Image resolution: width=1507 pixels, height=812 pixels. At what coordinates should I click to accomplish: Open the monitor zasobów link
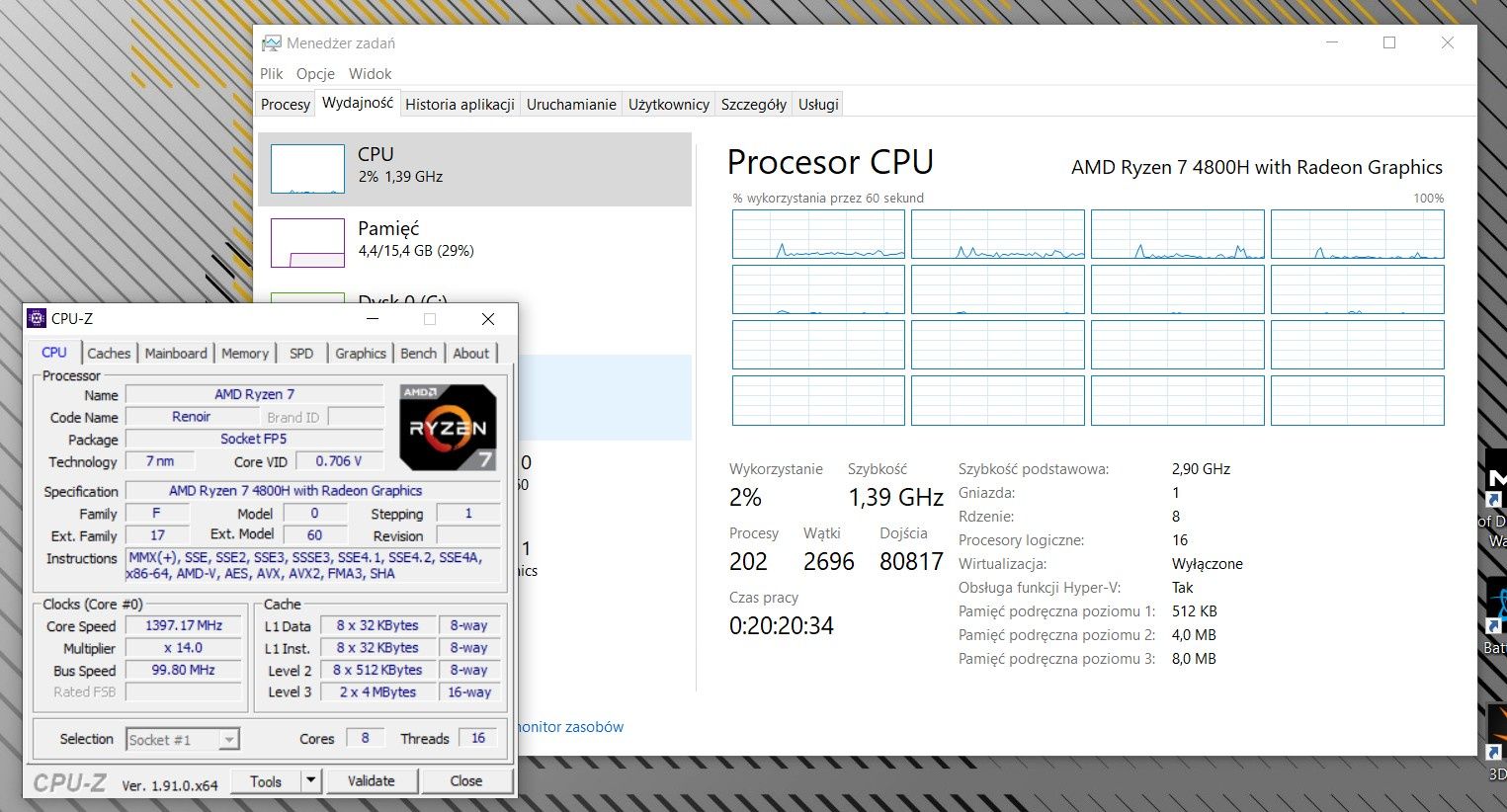(569, 727)
